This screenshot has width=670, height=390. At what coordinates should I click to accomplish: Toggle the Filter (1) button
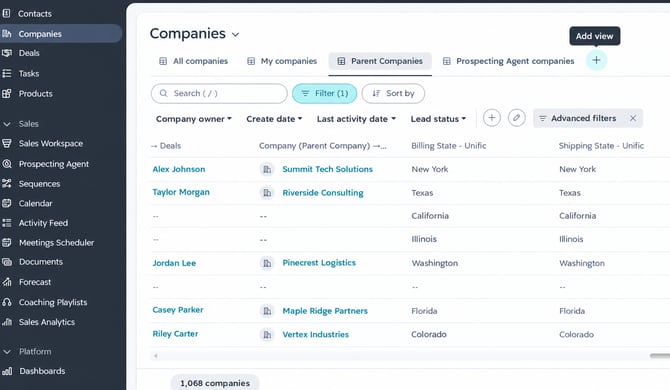click(x=324, y=93)
